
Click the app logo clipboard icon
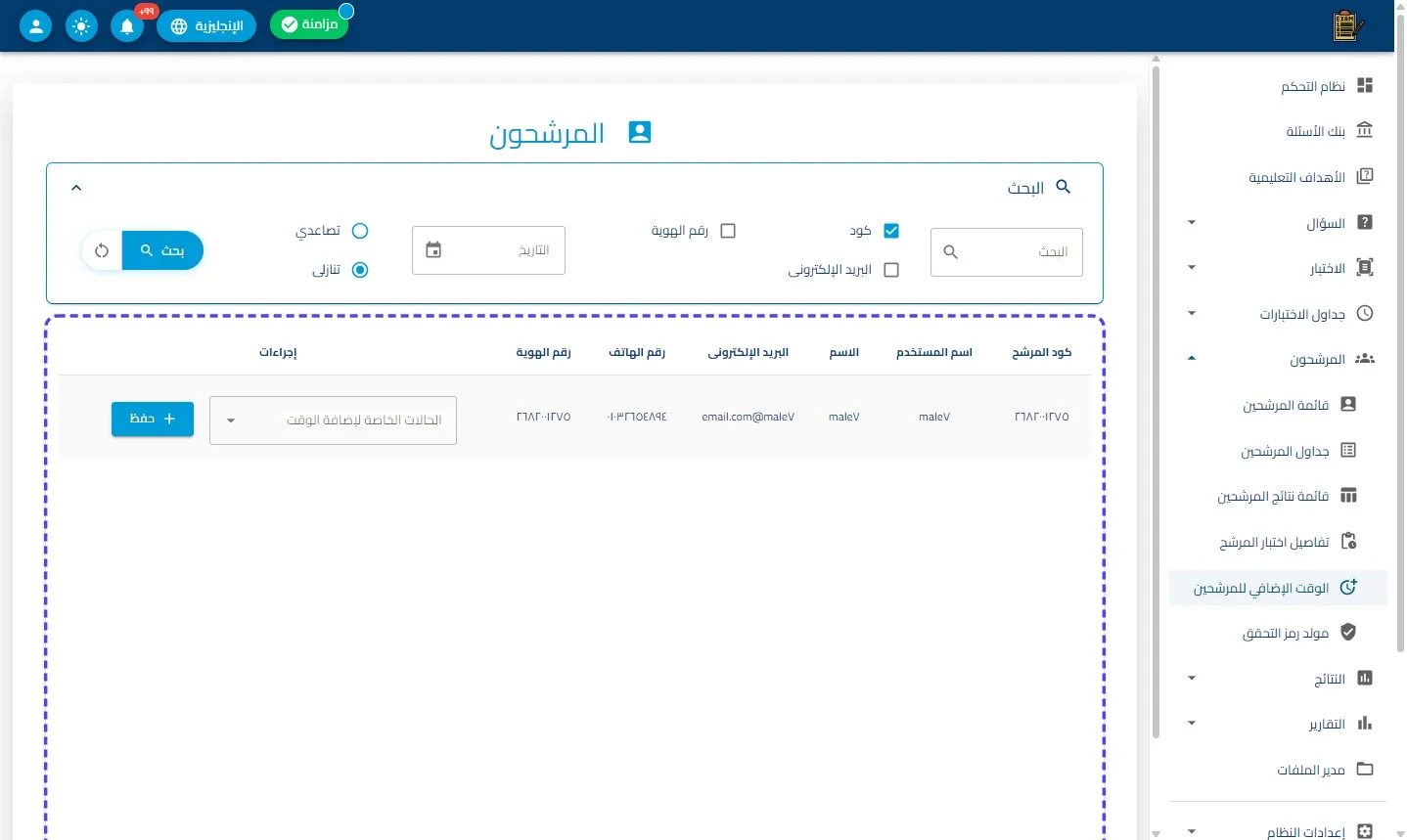(1348, 26)
